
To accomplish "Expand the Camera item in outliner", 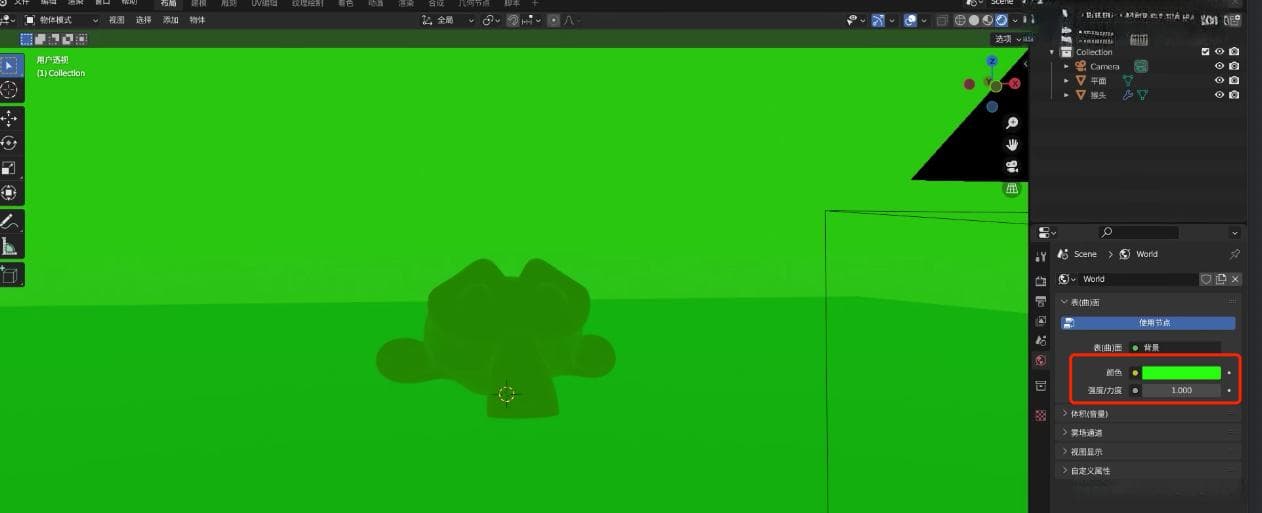I will (x=1066, y=66).
